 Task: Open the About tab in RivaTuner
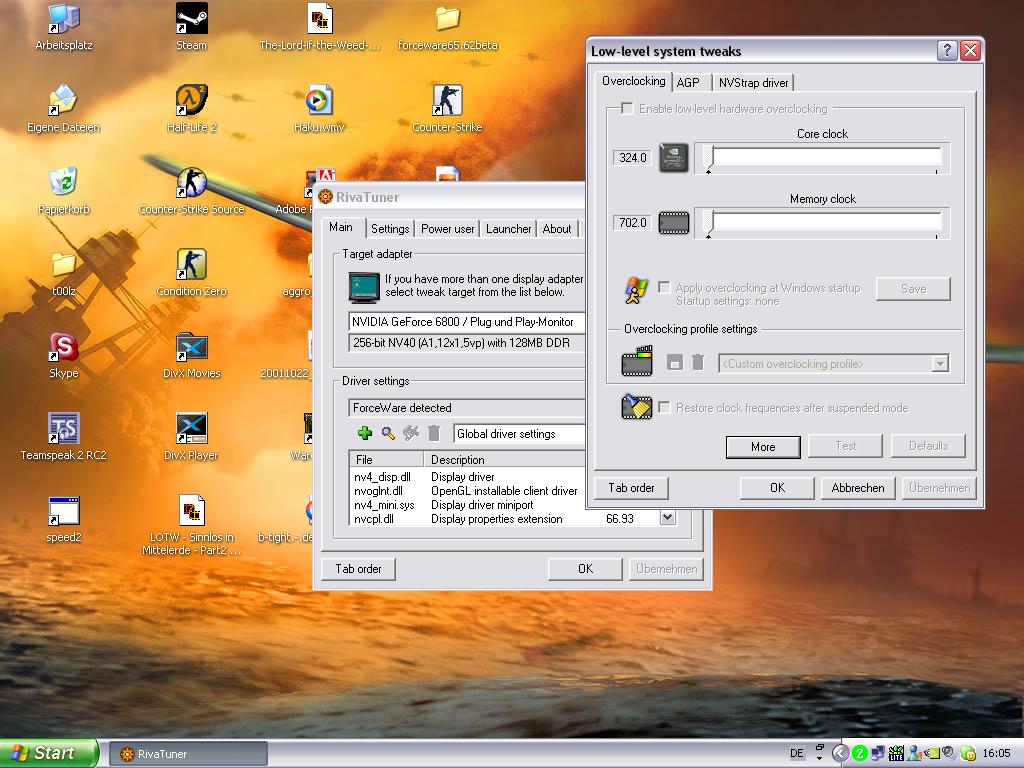coord(556,229)
